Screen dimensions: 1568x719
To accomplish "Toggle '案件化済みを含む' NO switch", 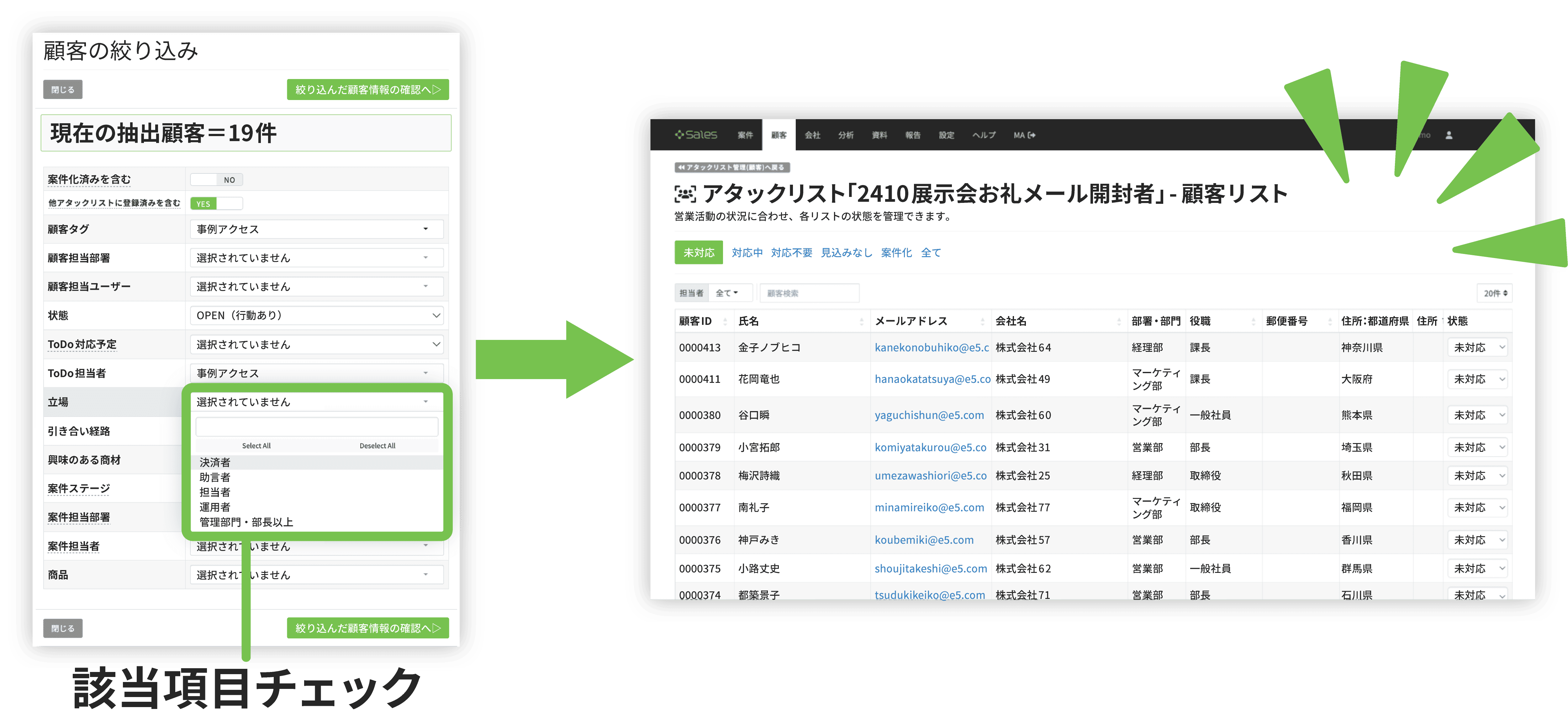I will [216, 180].
